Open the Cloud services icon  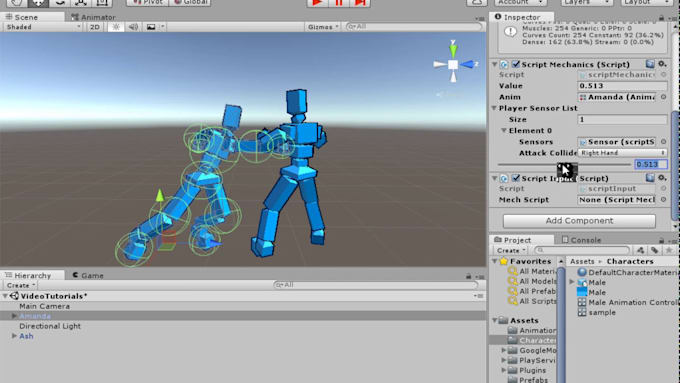click(477, 3)
